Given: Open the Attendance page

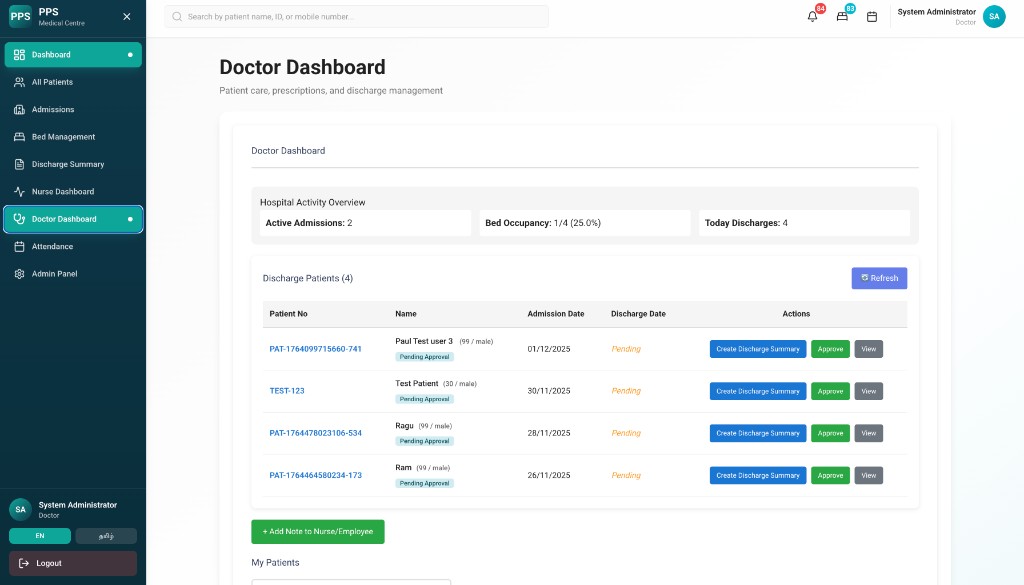Looking at the screenshot, I should pos(73,247).
